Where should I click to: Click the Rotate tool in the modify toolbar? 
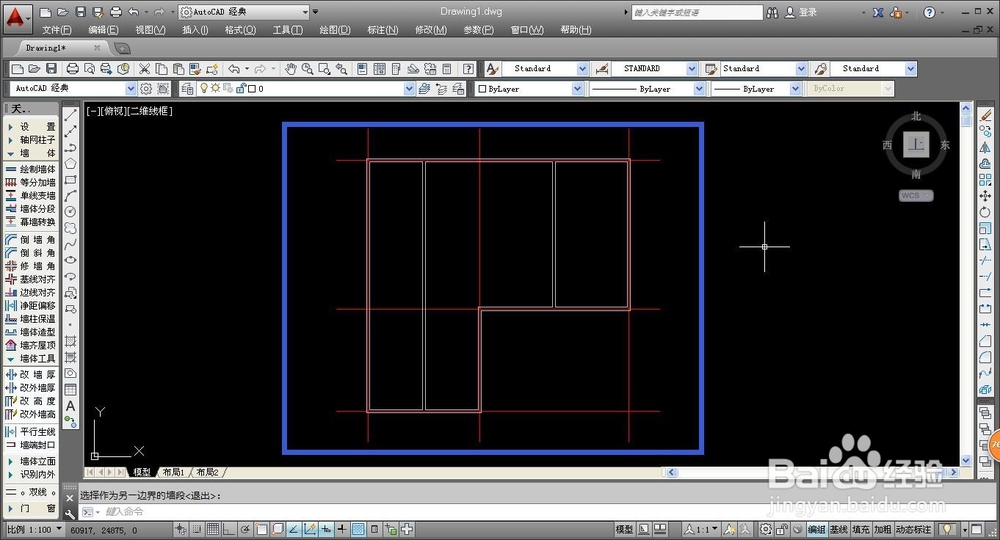coord(985,212)
